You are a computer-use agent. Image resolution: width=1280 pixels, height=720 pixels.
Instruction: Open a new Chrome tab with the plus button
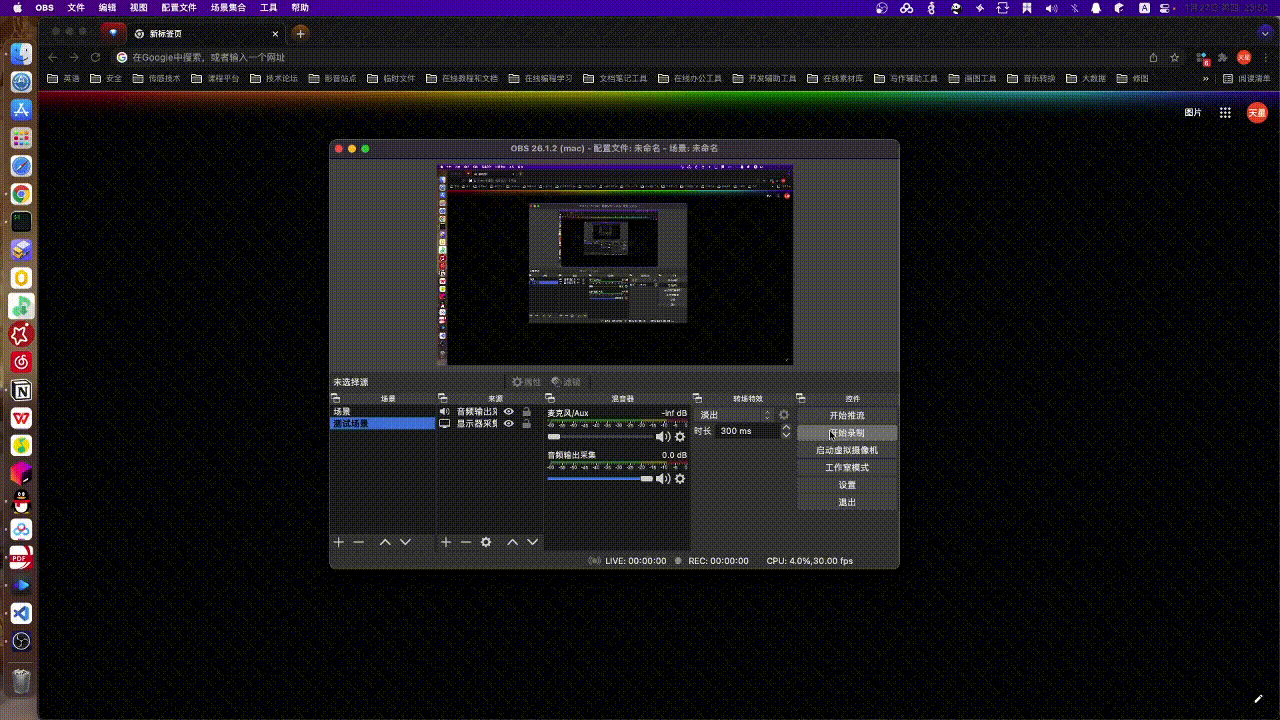click(300, 33)
